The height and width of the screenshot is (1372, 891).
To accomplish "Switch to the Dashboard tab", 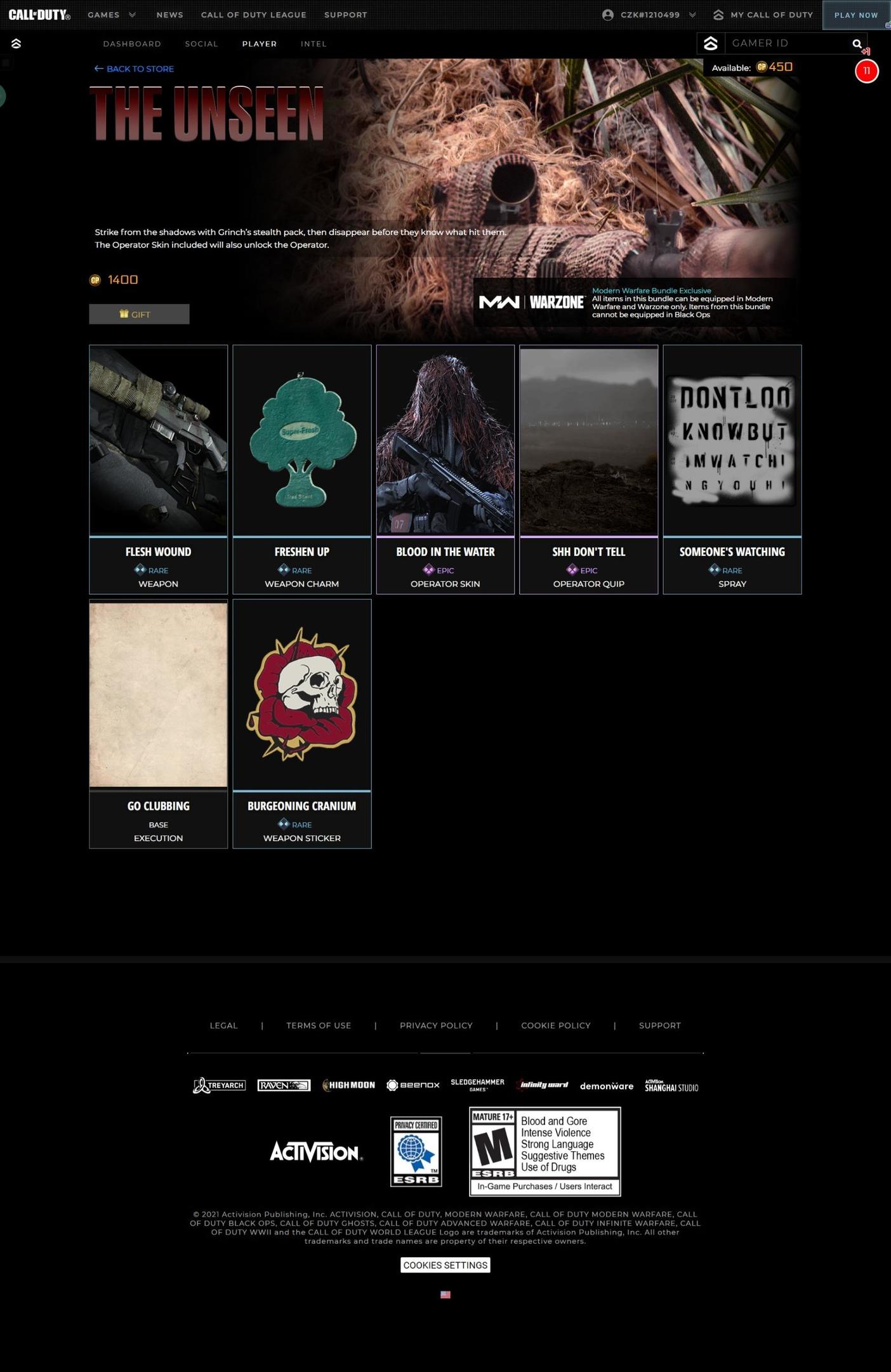I will pyautogui.click(x=132, y=44).
